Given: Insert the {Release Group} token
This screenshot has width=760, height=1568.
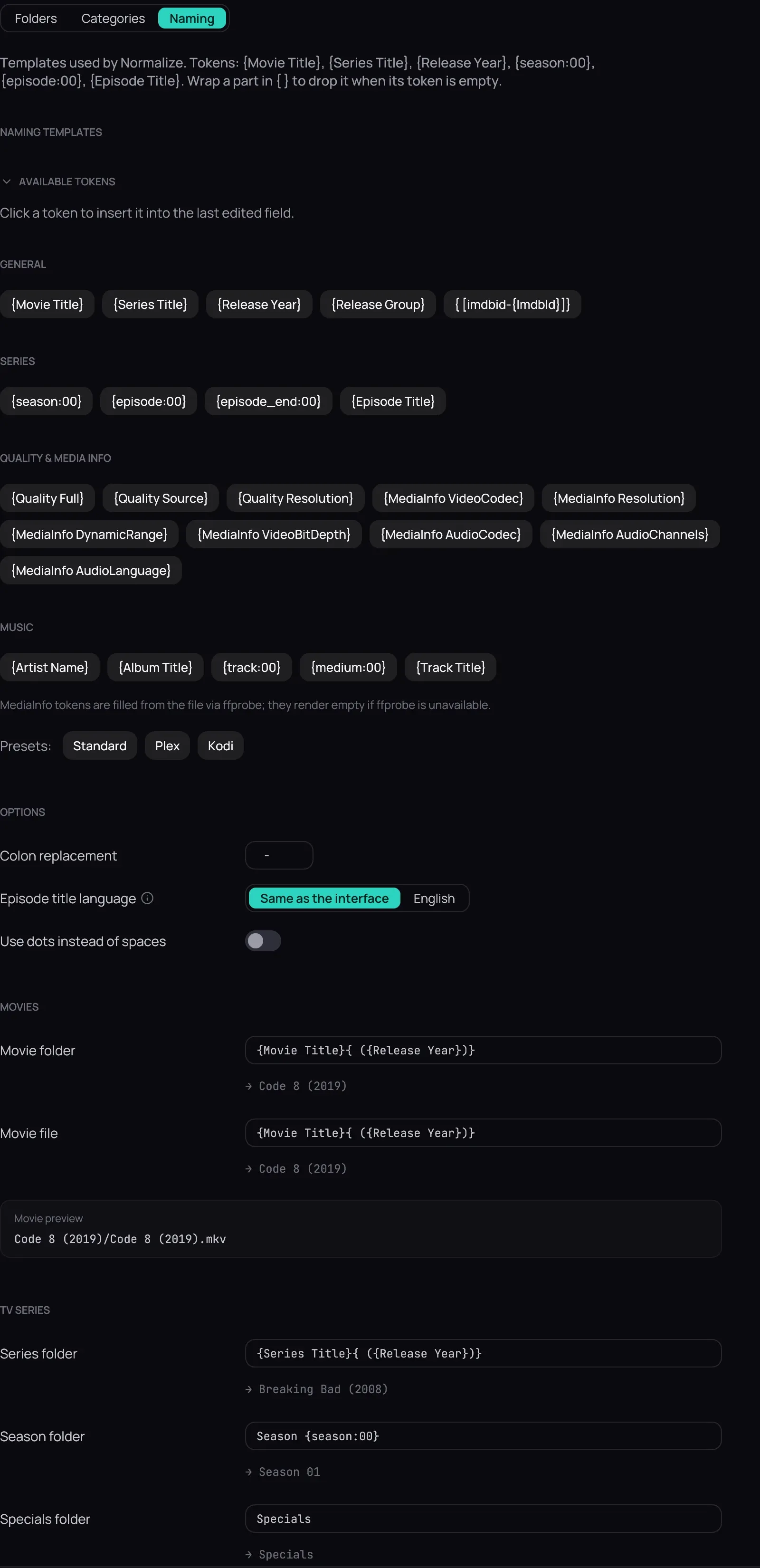Looking at the screenshot, I should 378,305.
